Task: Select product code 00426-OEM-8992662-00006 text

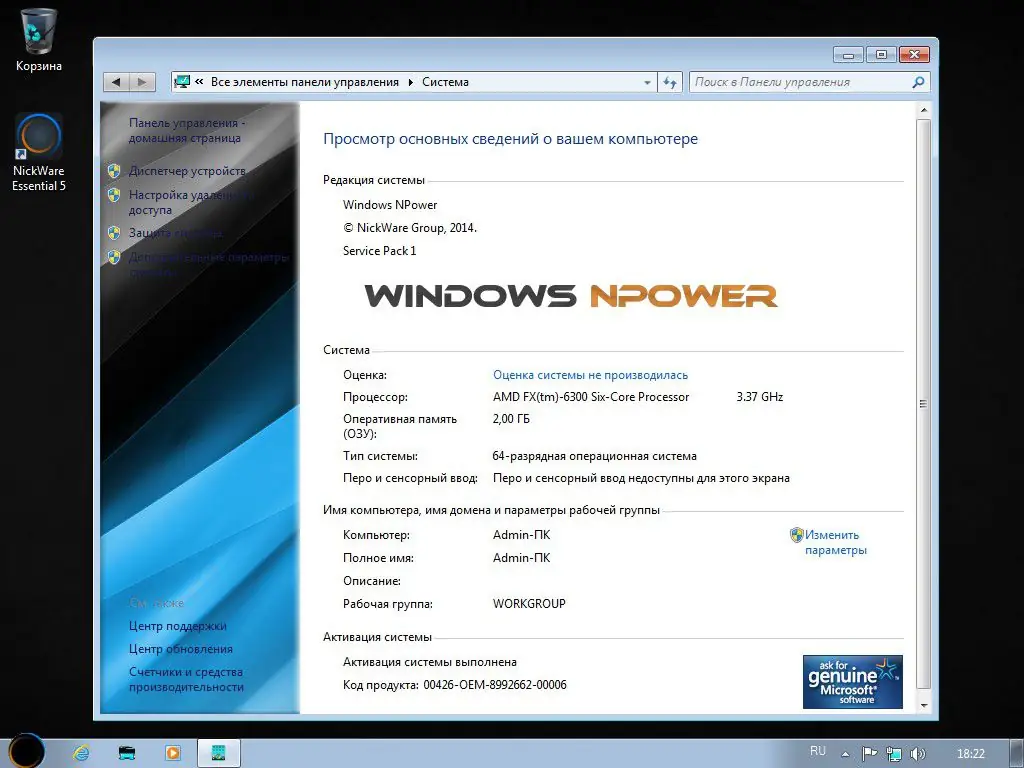Action: [495, 685]
